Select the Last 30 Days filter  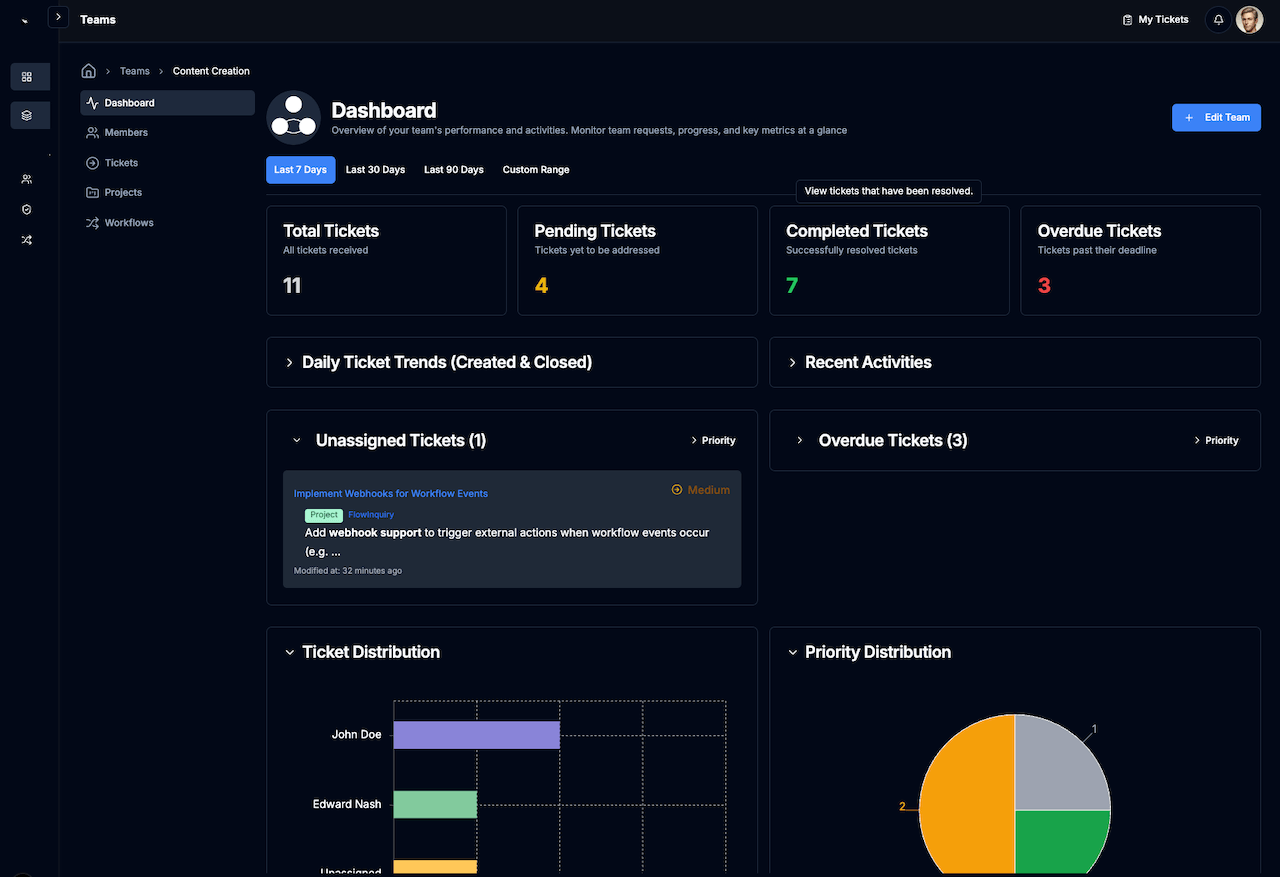(375, 170)
